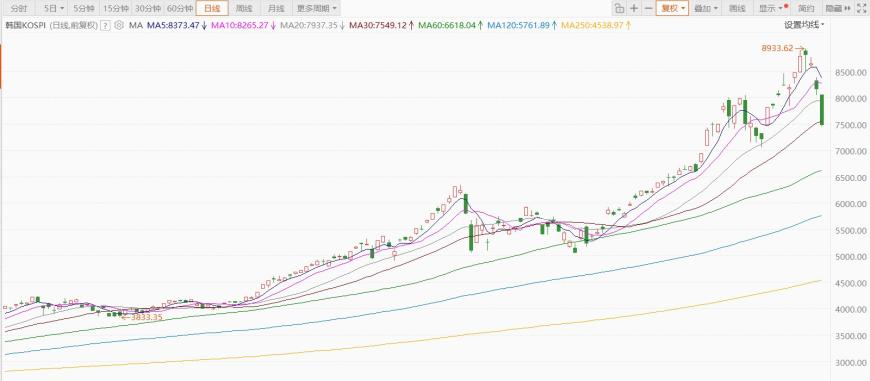Switch to 月线 monthly chart
Screen dimensions: 870x381
276,8
